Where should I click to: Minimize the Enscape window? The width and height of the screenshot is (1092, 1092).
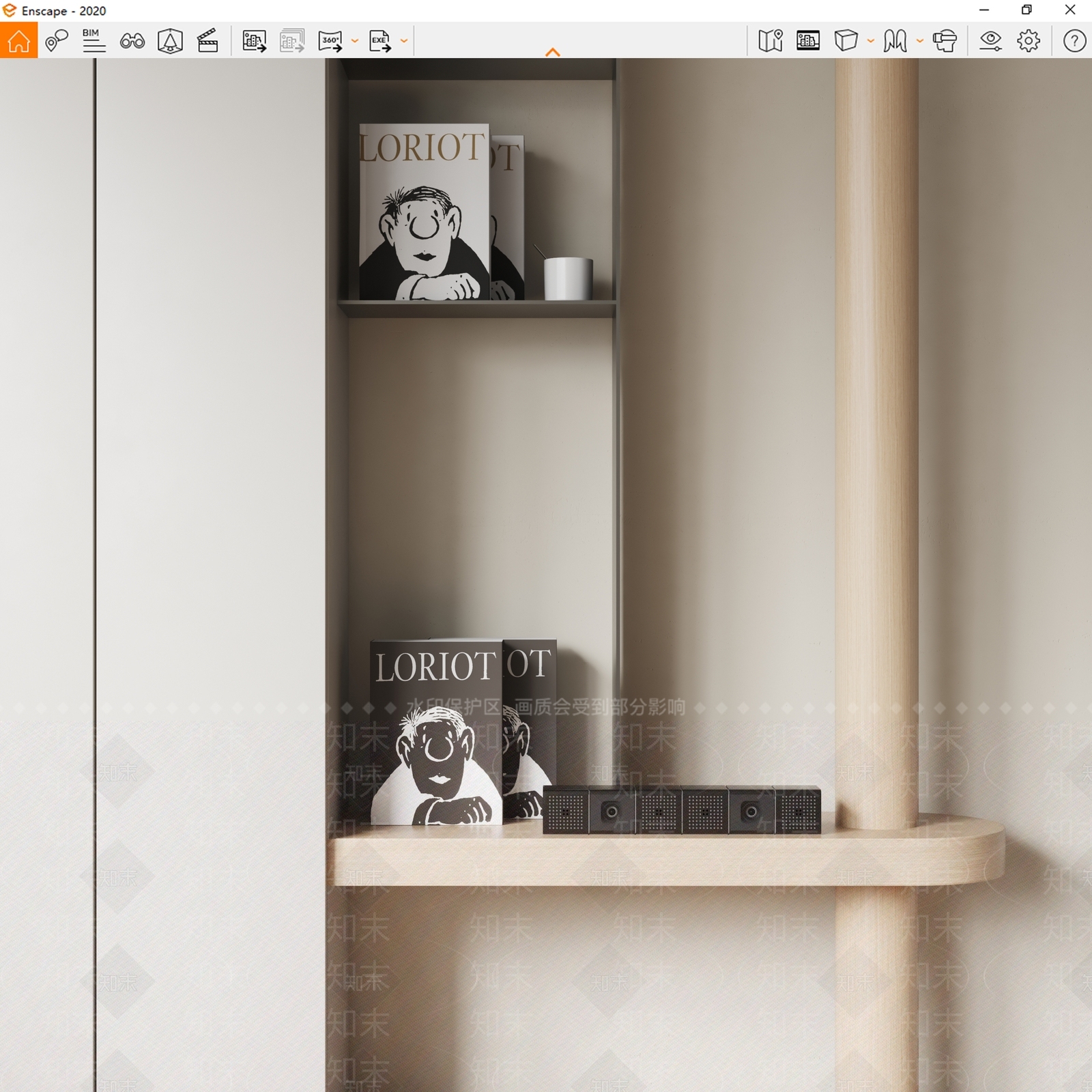click(x=984, y=10)
